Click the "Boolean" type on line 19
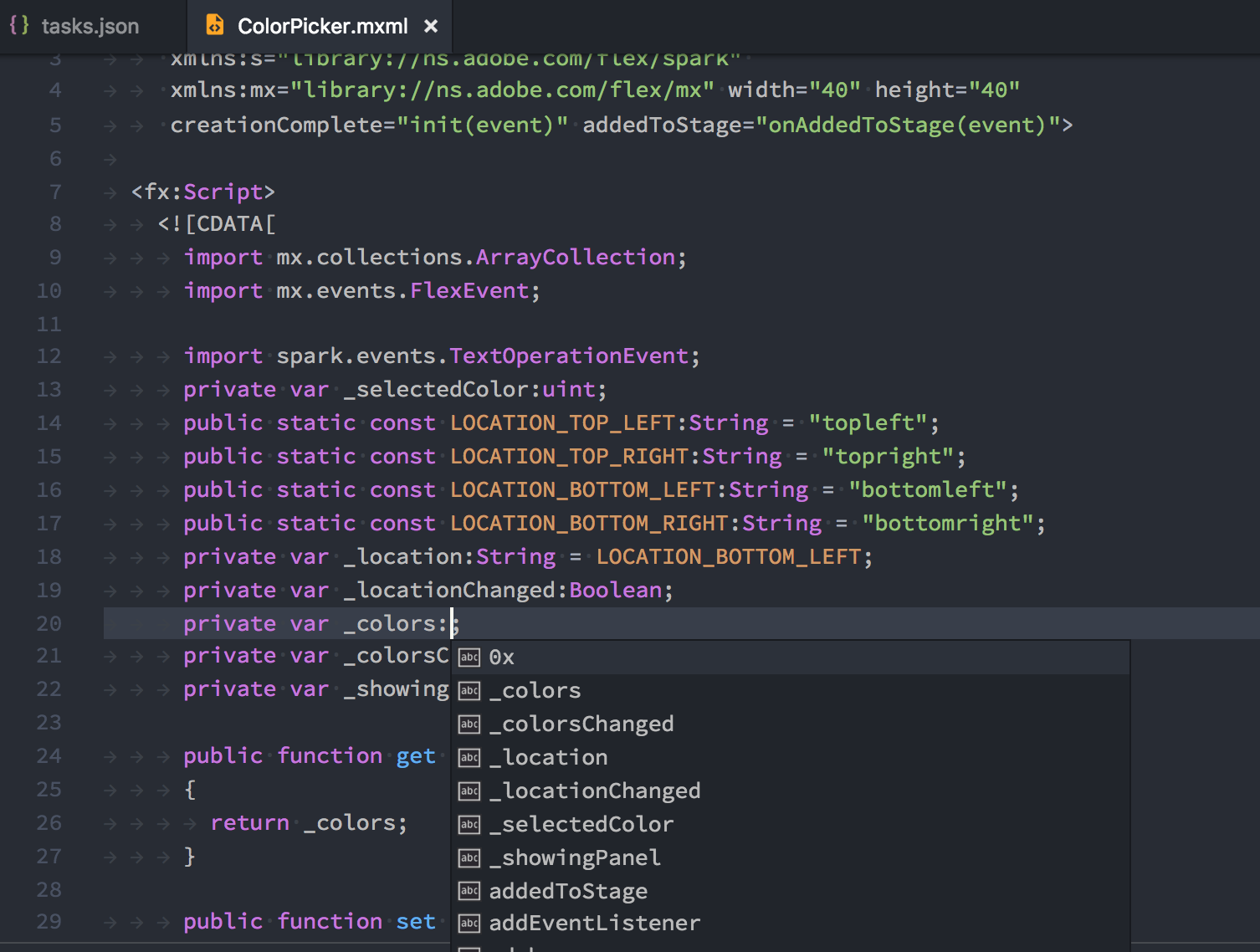This screenshot has height=952, width=1260. coord(616,591)
